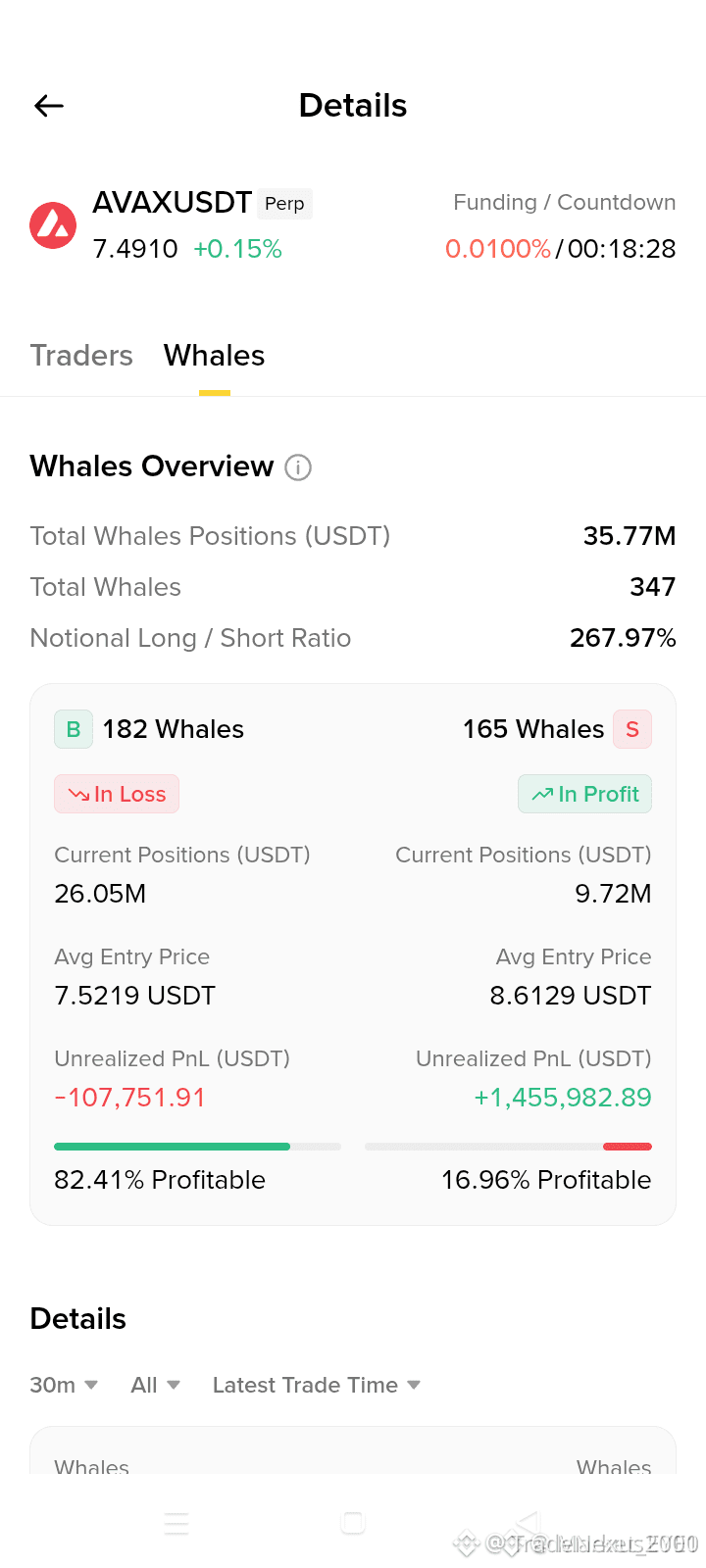Viewport: 706px width, 1568px height.
Task: Open Whales Overview info icon
Action: [298, 467]
